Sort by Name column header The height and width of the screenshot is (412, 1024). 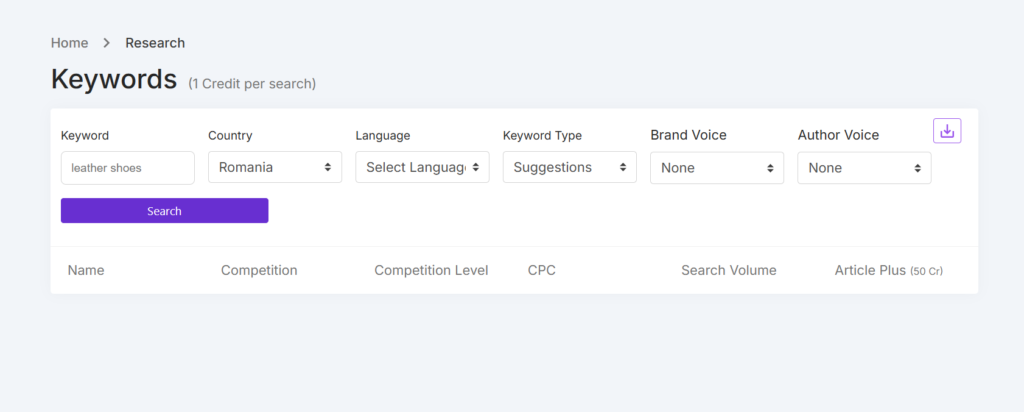click(86, 270)
